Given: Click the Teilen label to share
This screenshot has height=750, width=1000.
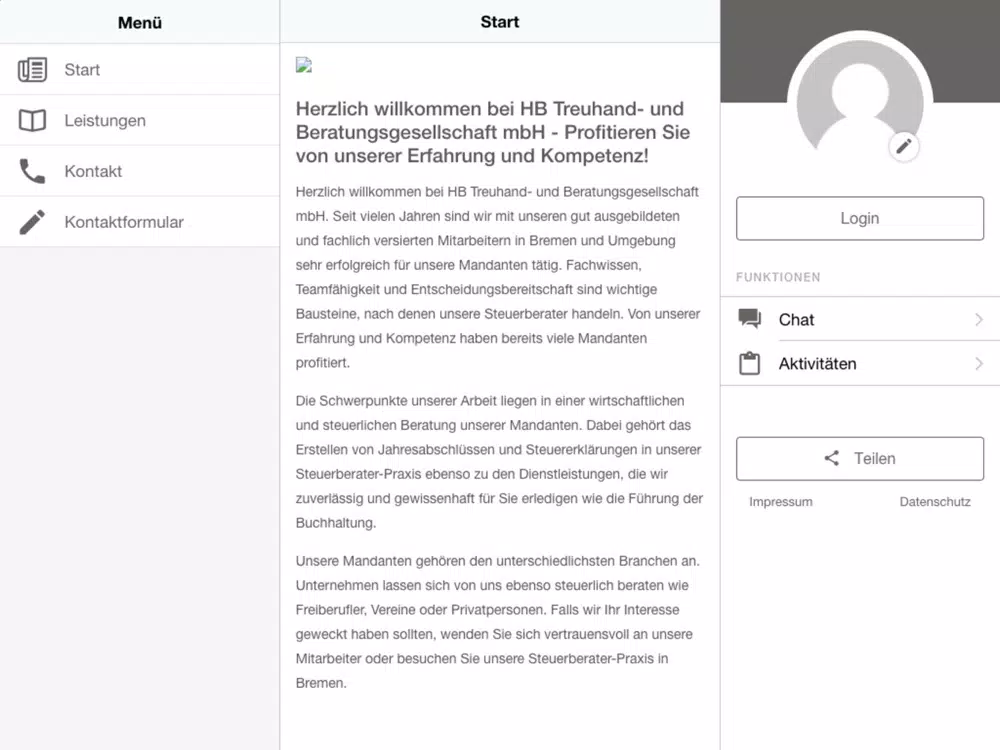Looking at the screenshot, I should (875, 459).
